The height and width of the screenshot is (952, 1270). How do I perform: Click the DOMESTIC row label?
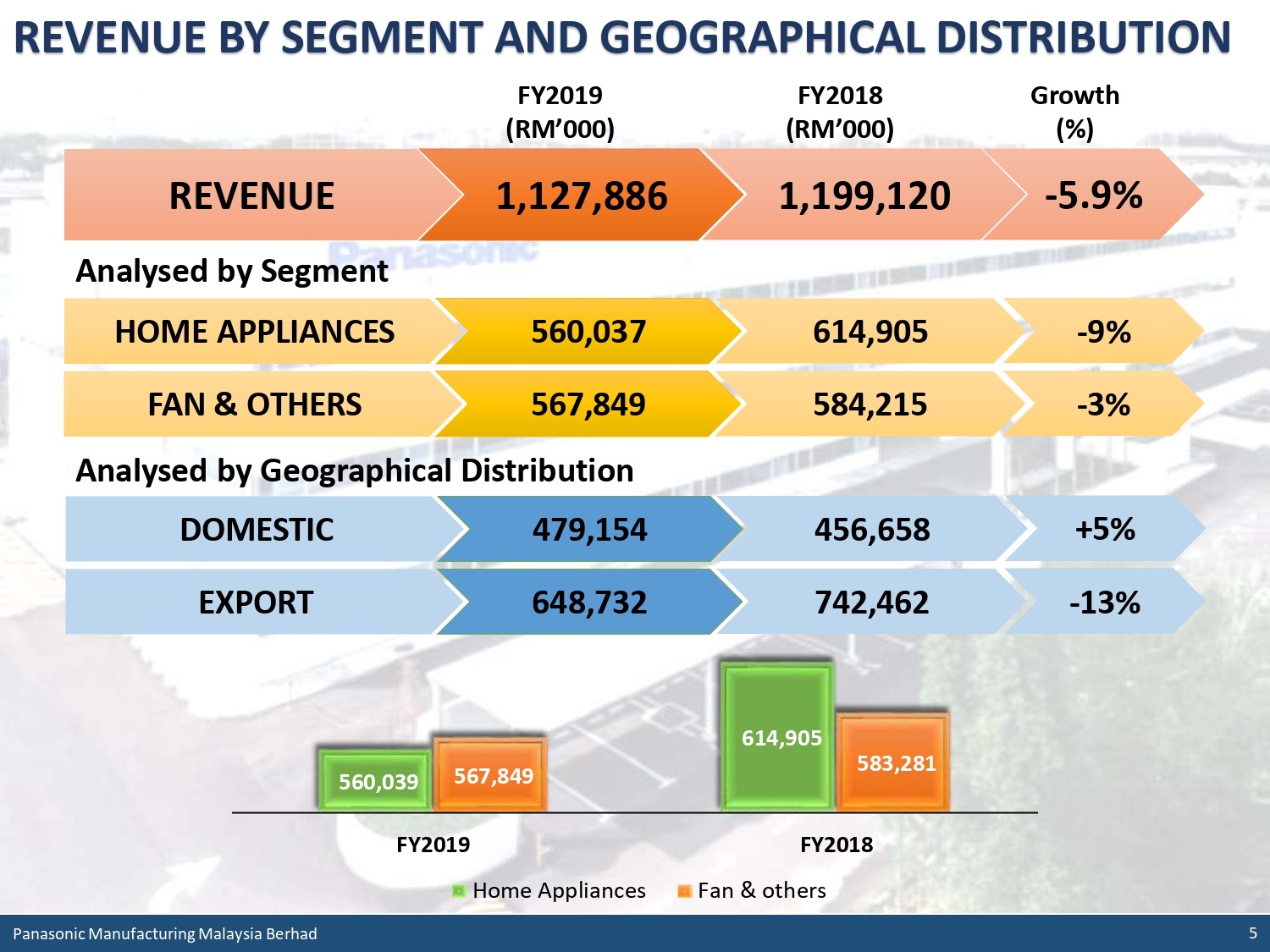(x=257, y=530)
